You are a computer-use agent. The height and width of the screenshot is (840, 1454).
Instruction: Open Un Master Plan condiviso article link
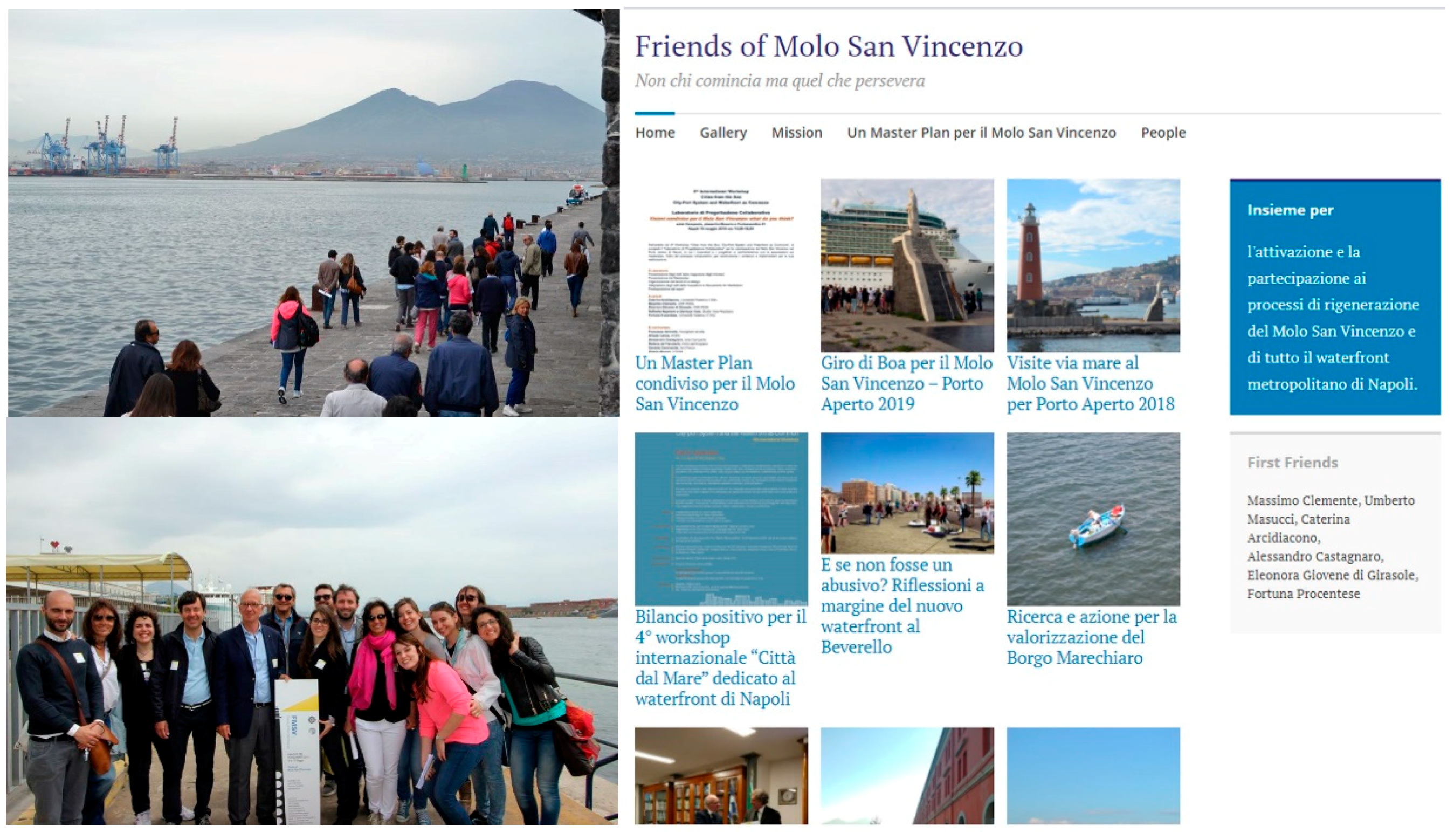point(715,383)
